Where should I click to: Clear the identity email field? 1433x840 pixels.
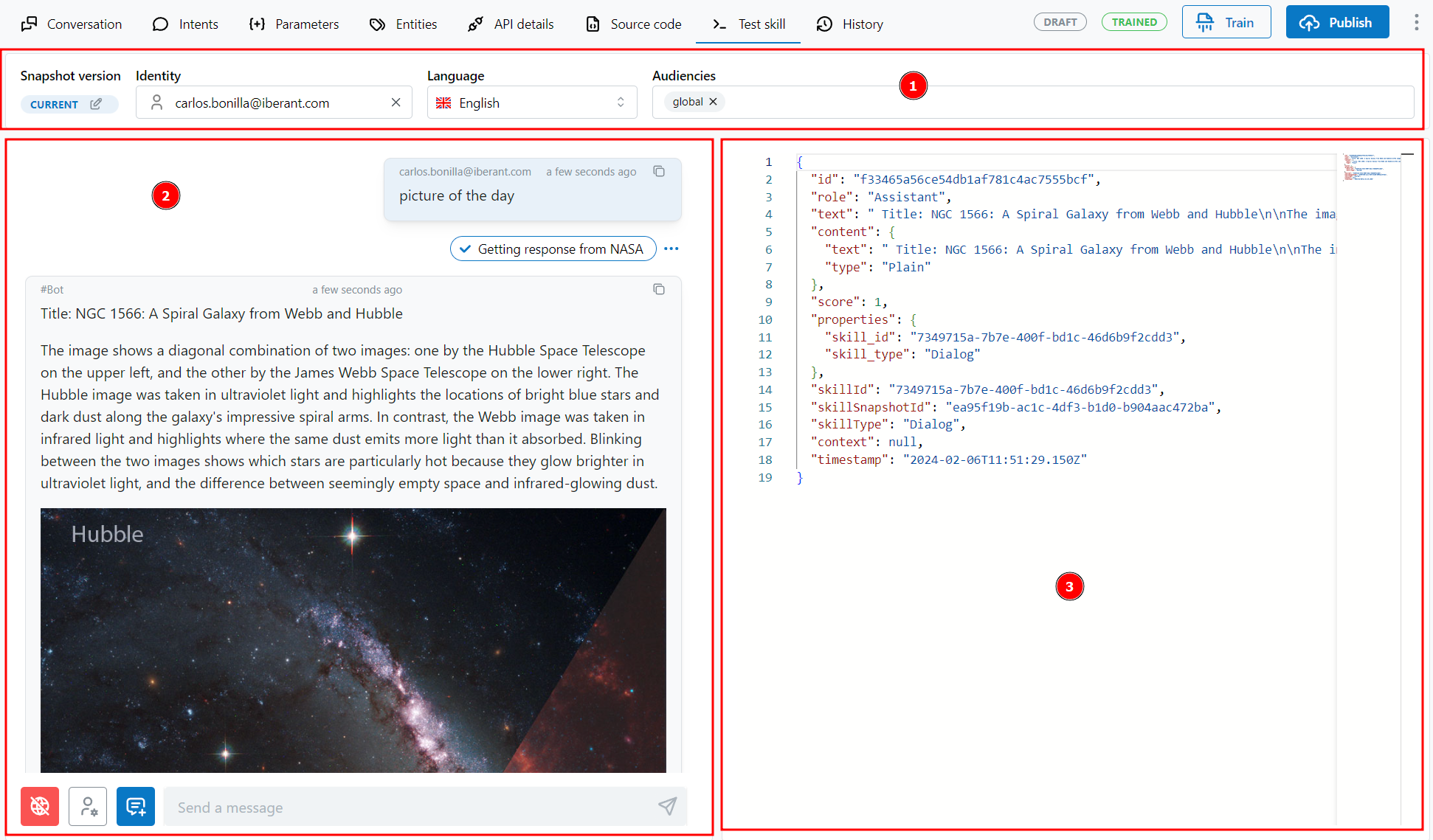tap(396, 103)
